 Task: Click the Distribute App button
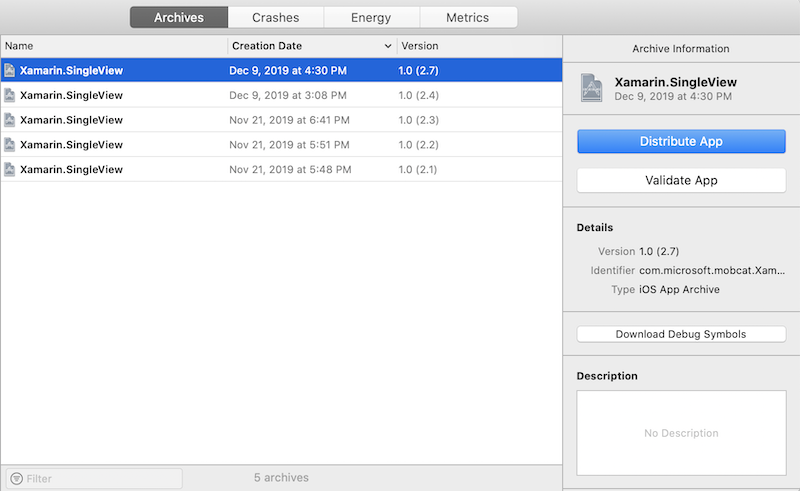(x=681, y=141)
